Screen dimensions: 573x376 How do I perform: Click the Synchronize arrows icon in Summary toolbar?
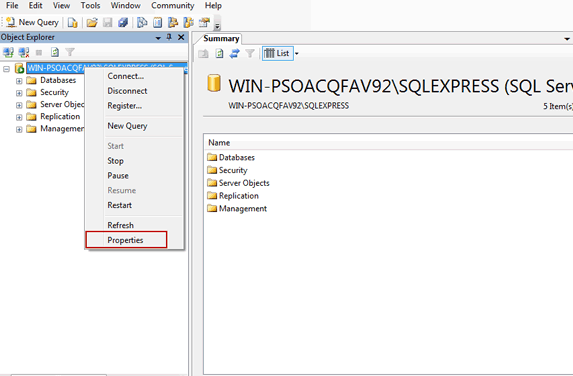coord(234,54)
